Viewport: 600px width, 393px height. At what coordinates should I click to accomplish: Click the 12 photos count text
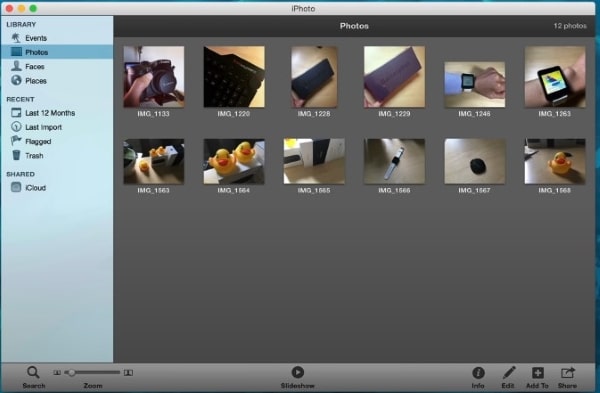point(570,26)
